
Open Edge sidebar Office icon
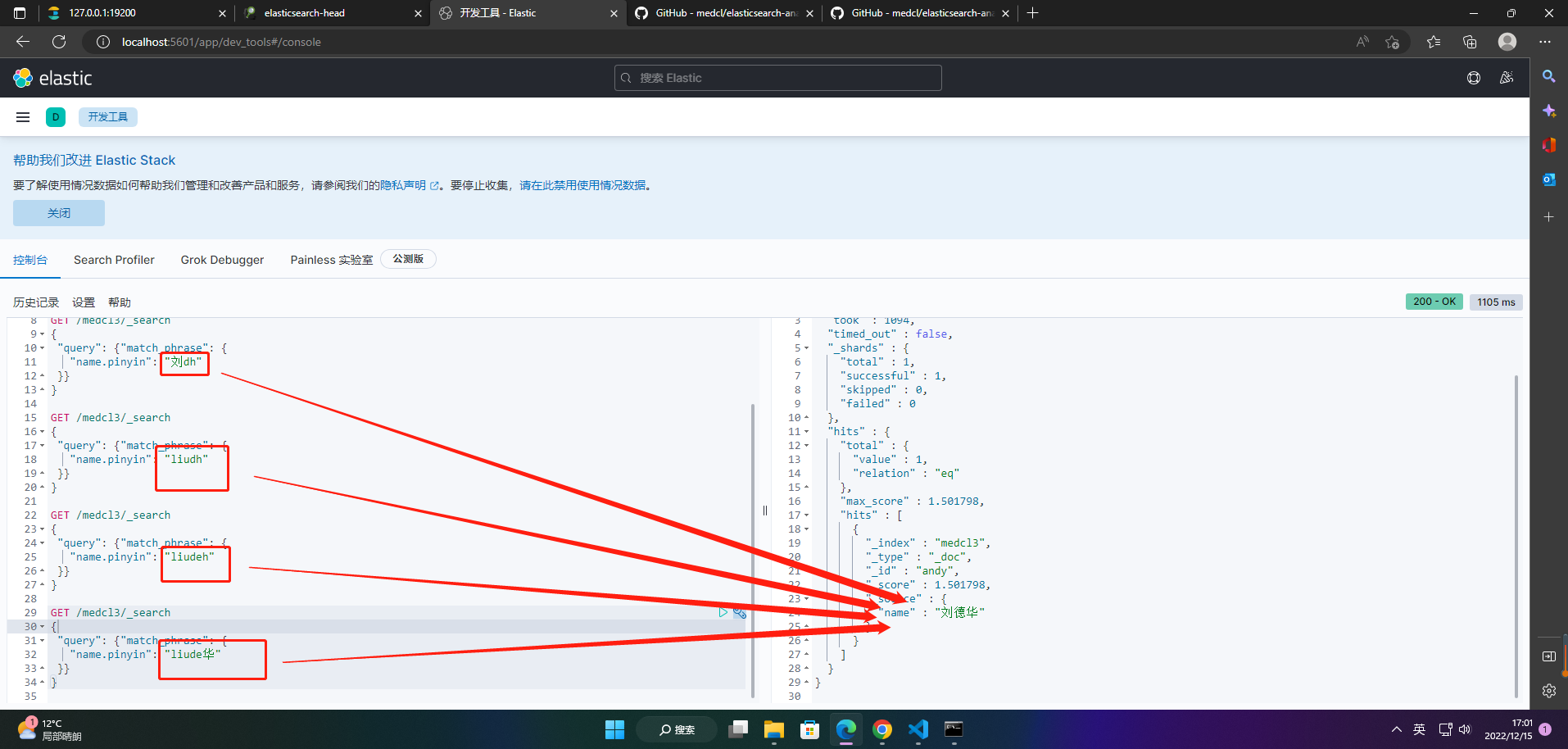pyautogui.click(x=1549, y=145)
